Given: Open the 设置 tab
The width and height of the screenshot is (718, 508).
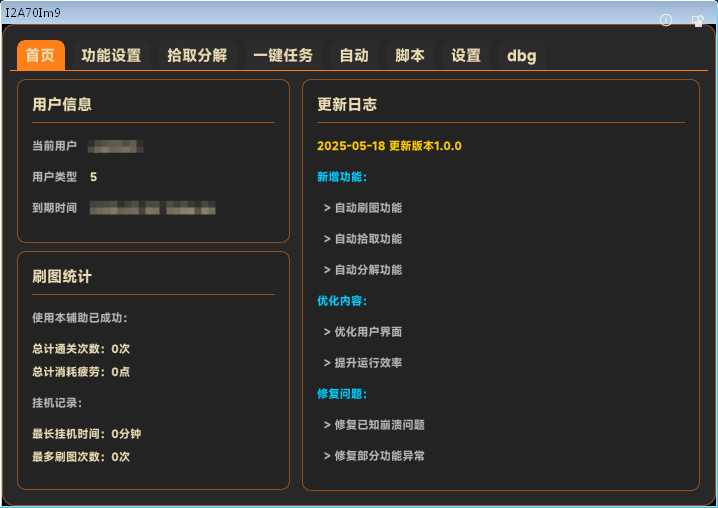Looking at the screenshot, I should [466, 56].
